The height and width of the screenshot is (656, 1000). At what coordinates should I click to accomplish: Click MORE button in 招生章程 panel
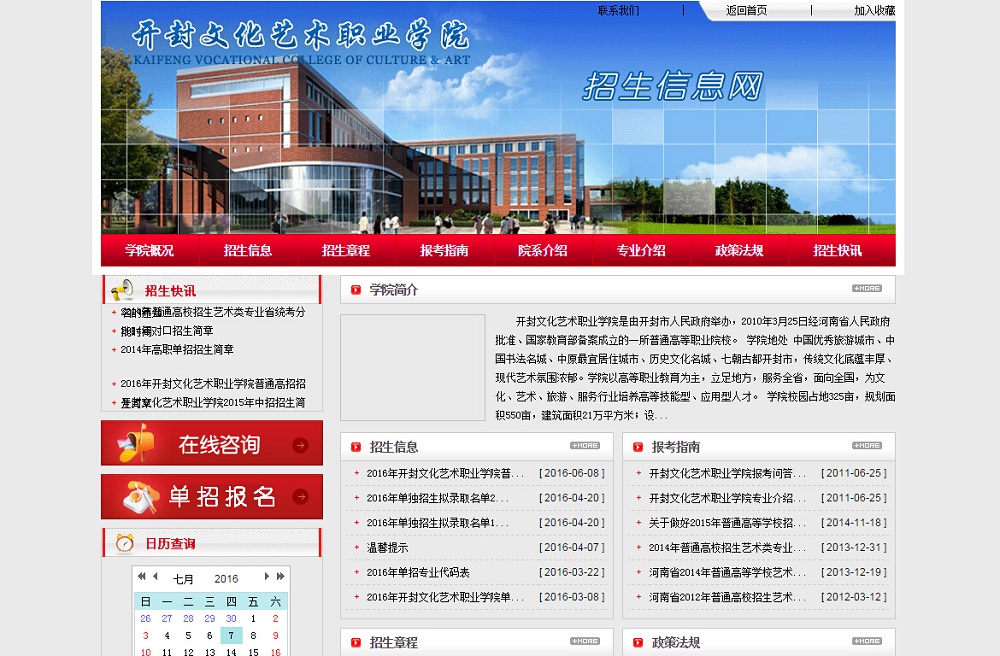coord(585,641)
